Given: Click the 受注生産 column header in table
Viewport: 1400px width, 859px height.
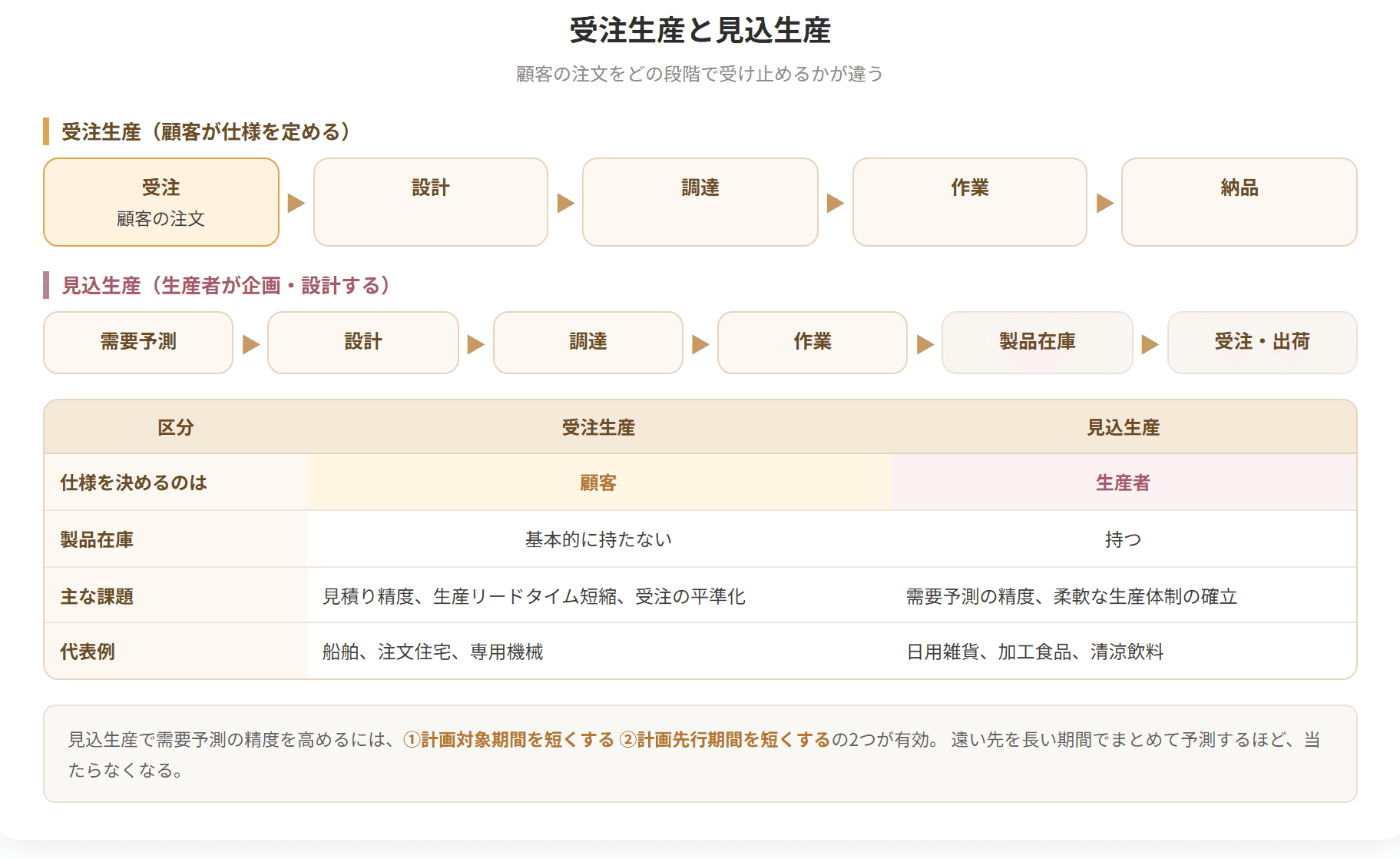Looking at the screenshot, I should [x=598, y=427].
